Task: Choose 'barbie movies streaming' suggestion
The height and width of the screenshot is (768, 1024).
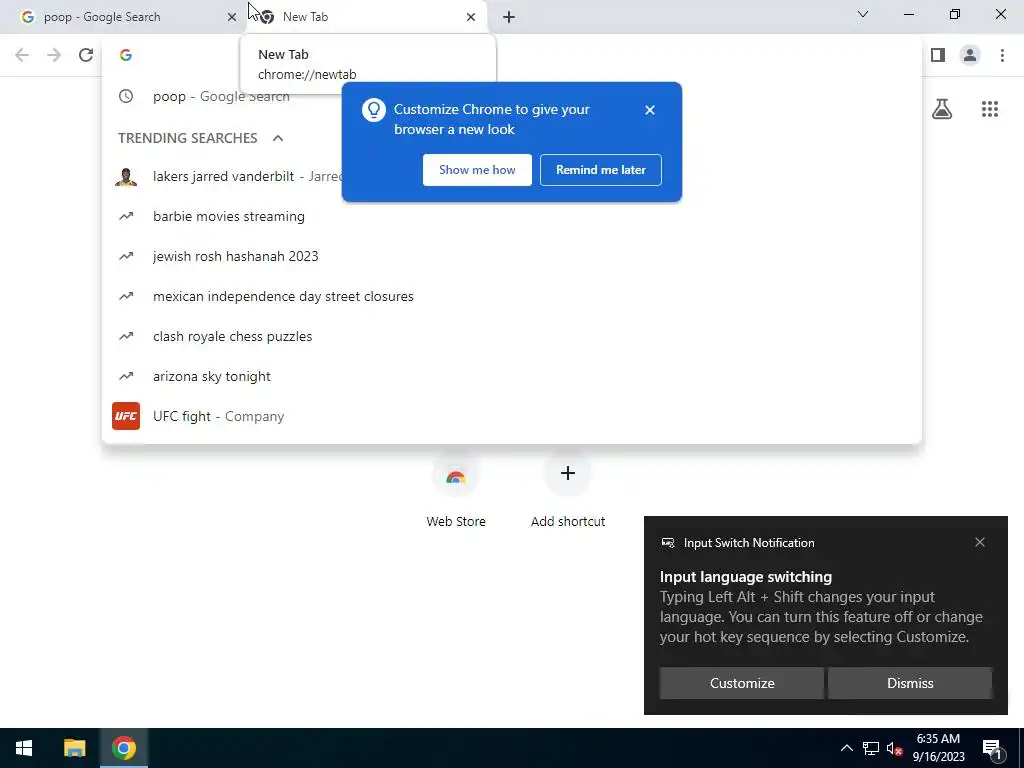Action: (x=511, y=216)
